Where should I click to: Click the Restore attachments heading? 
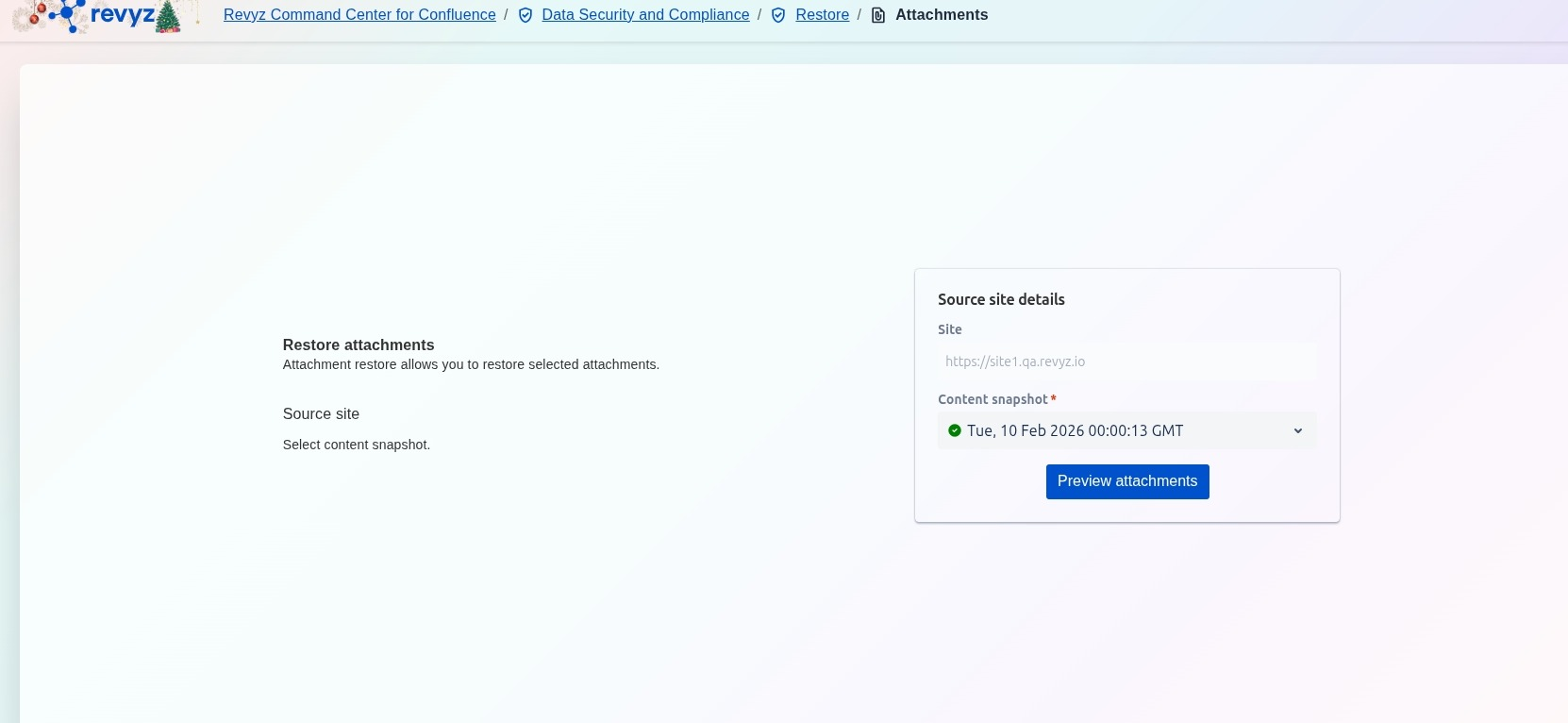pos(359,345)
